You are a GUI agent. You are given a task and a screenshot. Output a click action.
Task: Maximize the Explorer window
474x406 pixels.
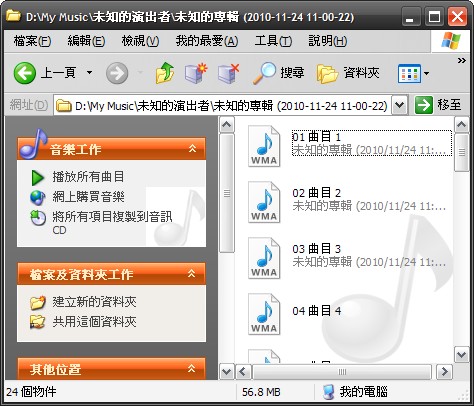434,17
